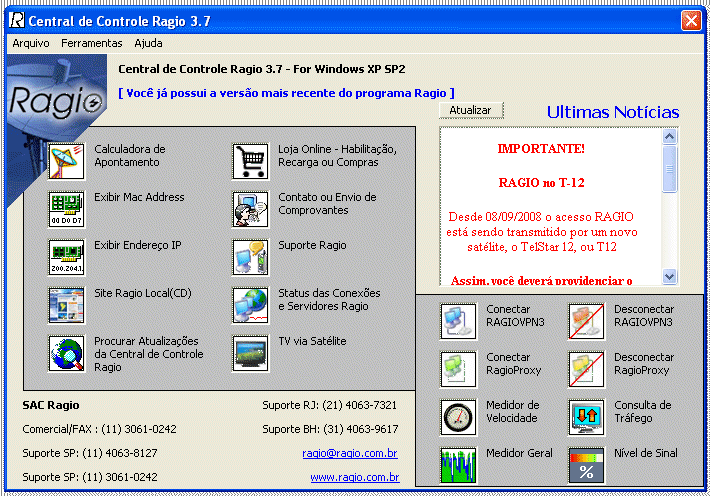Click the ragio@ragio.com.br email link
Viewport: 710px width, 496px height.
[x=350, y=453]
